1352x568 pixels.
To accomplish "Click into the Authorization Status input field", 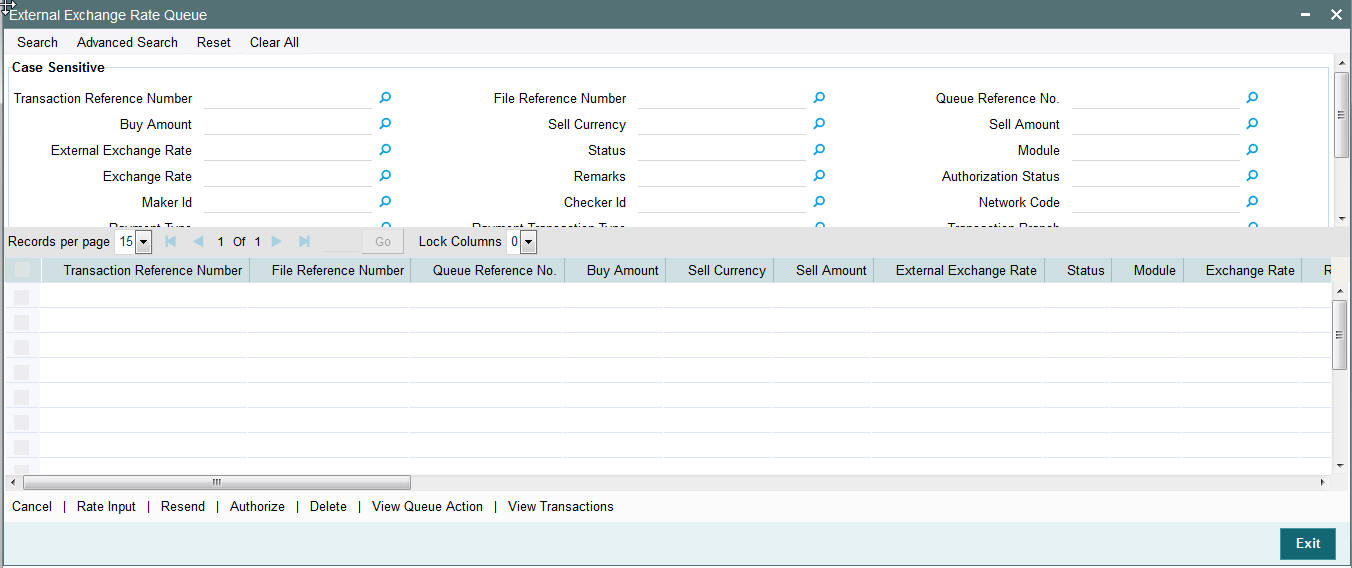I will coord(1156,176).
